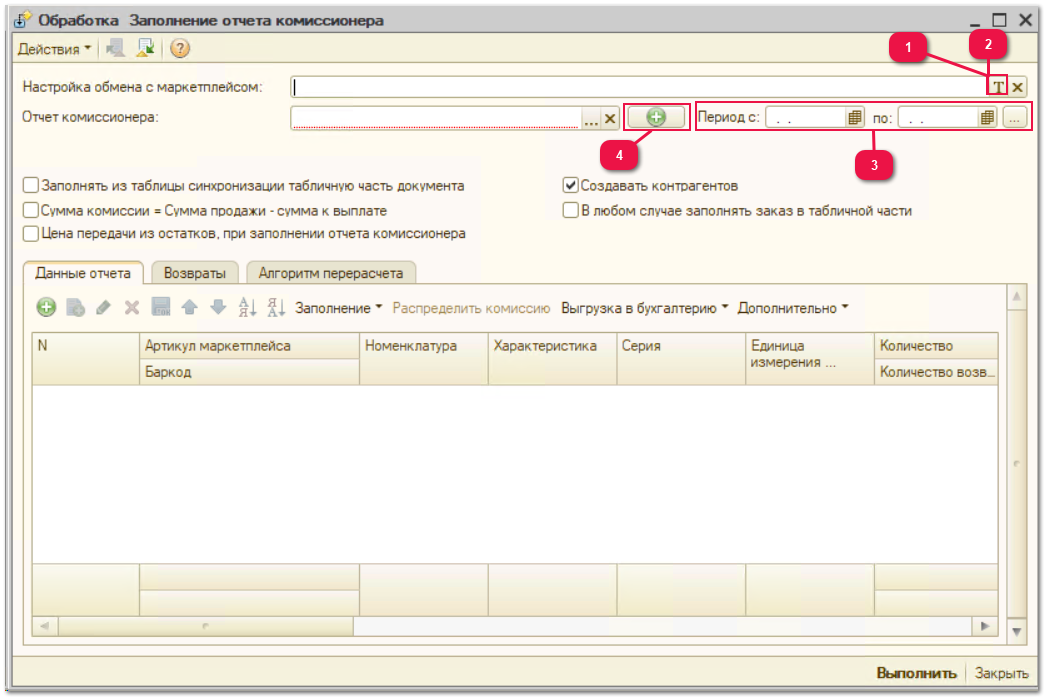The image size is (1047, 700).
Task: Focus the по end date field
Action: click(x=938, y=118)
